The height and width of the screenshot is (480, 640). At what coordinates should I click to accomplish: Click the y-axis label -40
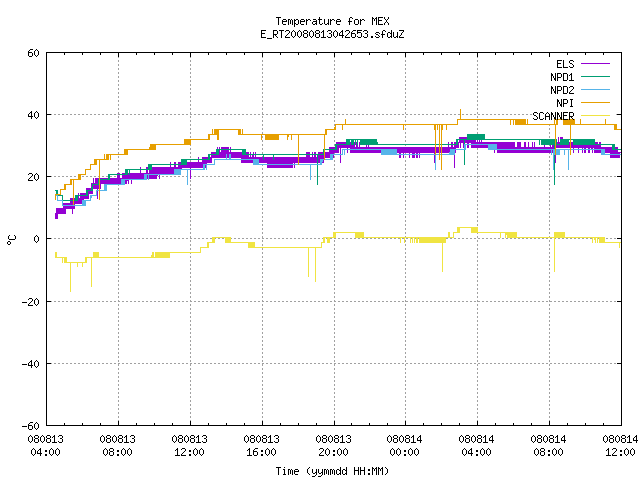coord(31,364)
